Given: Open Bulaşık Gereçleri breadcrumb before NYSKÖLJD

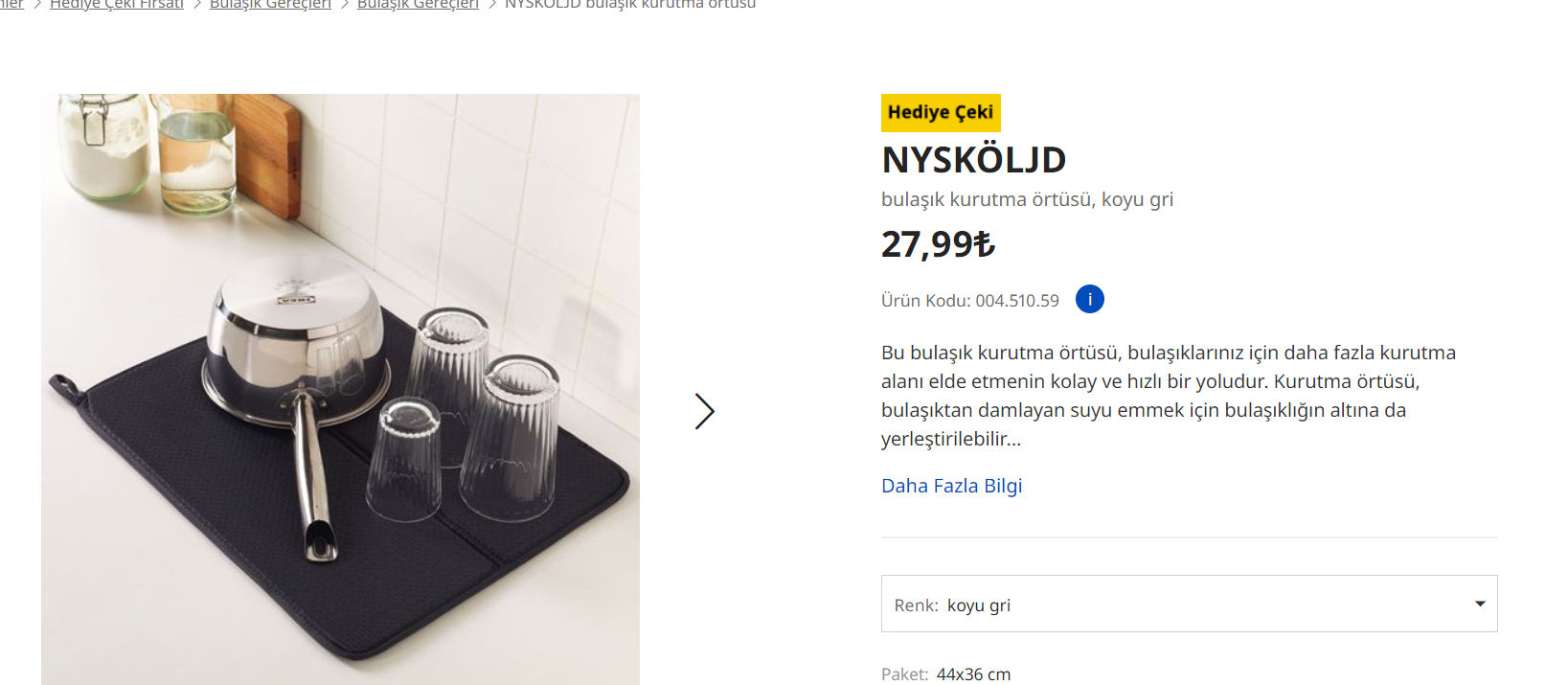Looking at the screenshot, I should (418, 5).
